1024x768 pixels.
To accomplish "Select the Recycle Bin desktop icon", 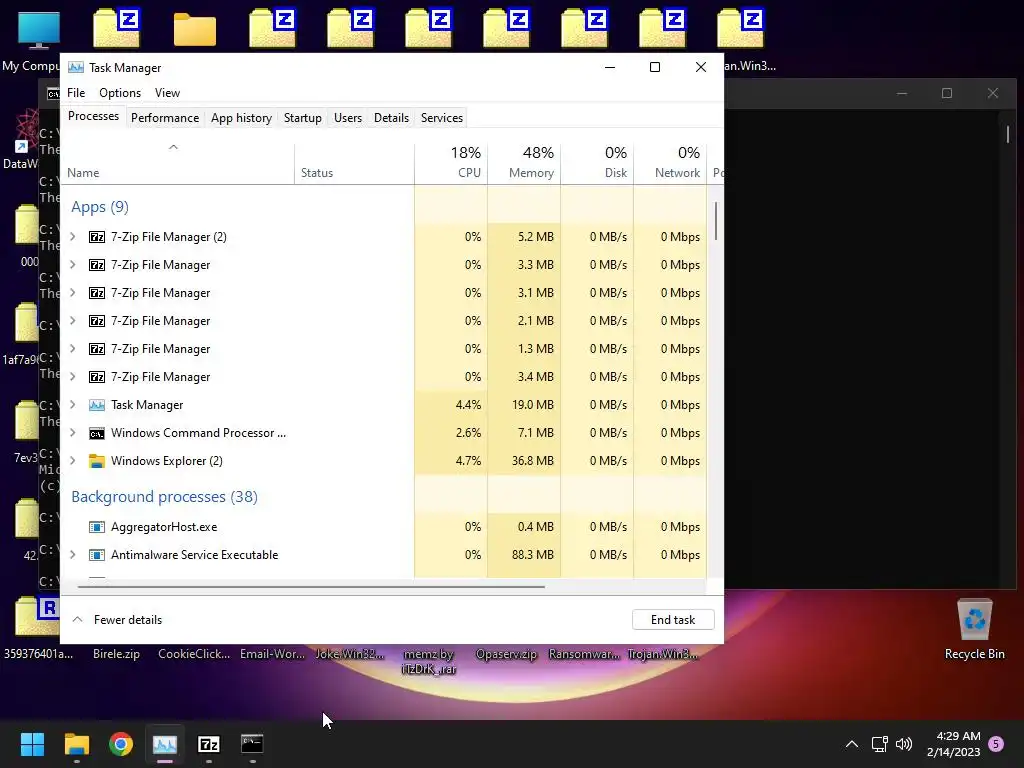I will click(974, 629).
